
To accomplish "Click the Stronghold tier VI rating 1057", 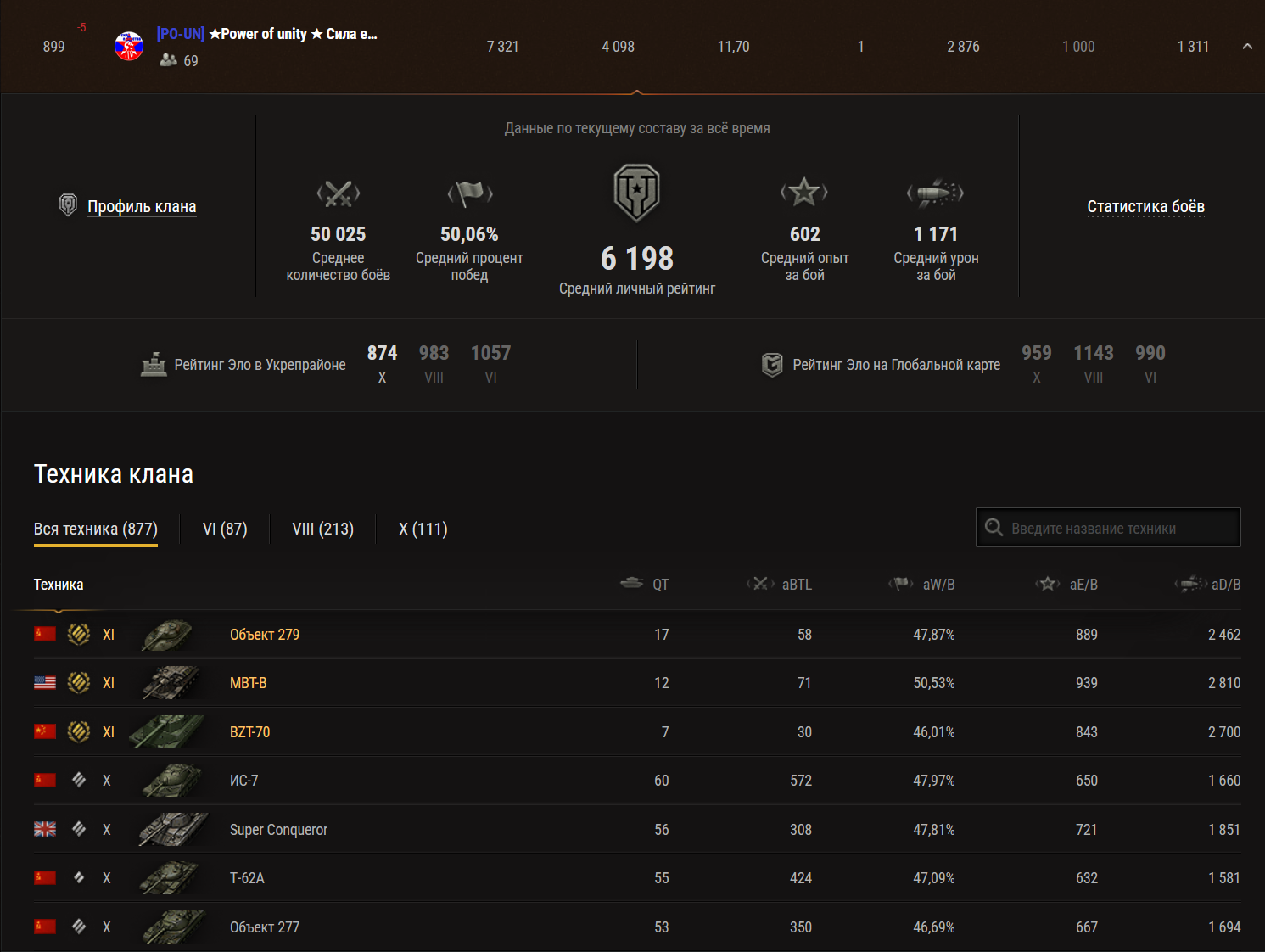I will tap(491, 353).
